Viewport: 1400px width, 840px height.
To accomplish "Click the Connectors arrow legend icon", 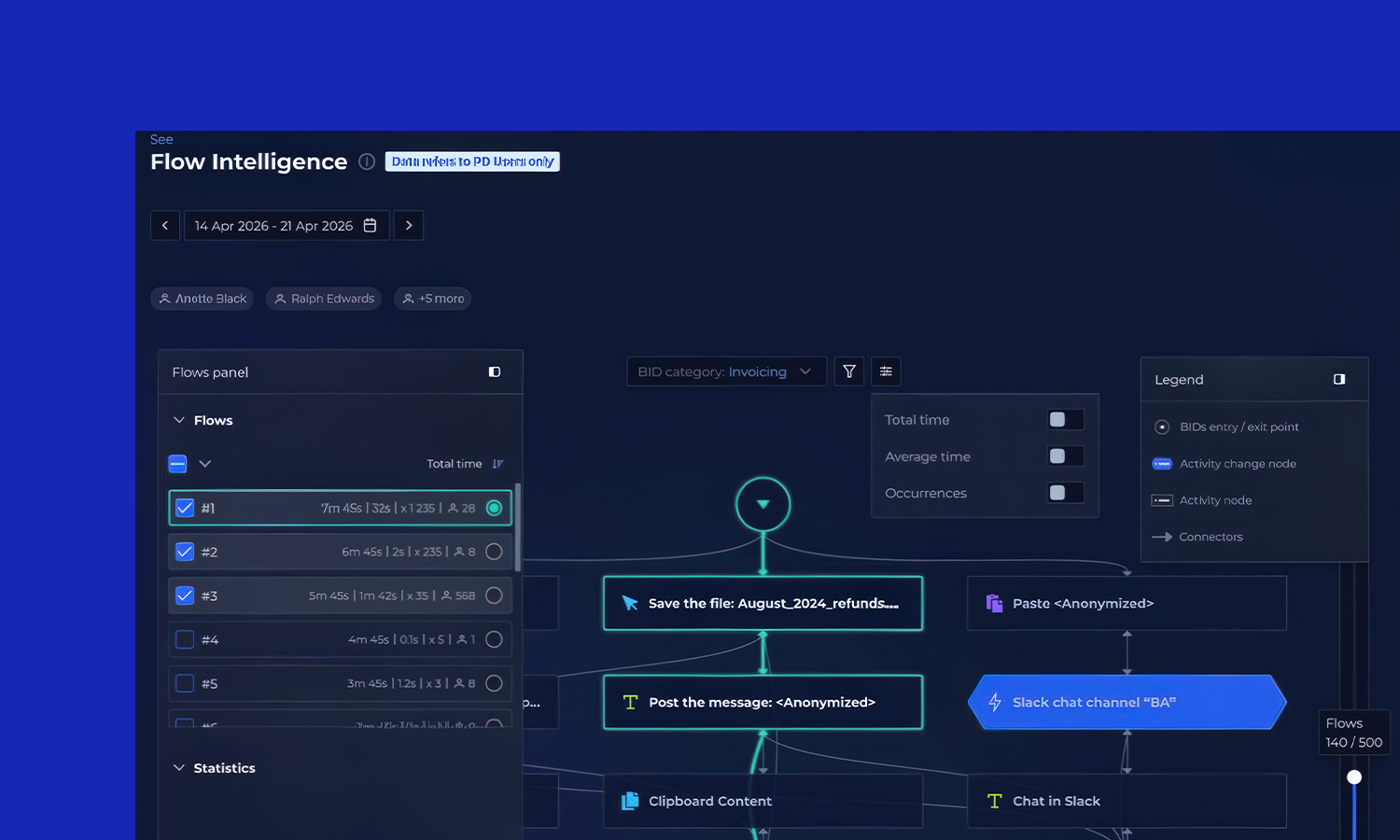I will 1162,537.
